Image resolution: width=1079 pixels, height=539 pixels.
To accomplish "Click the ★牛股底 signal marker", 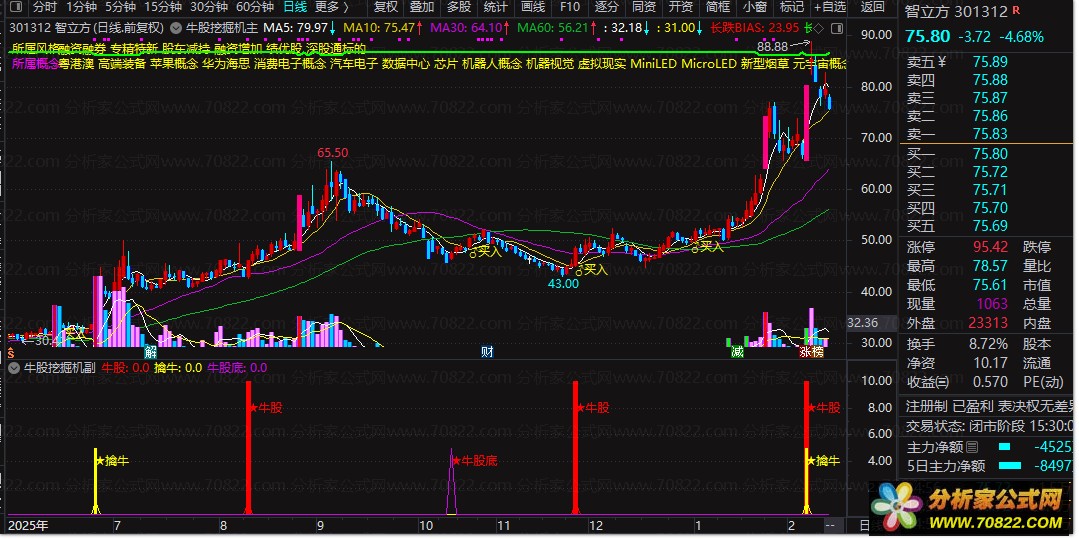I will 475,461.
